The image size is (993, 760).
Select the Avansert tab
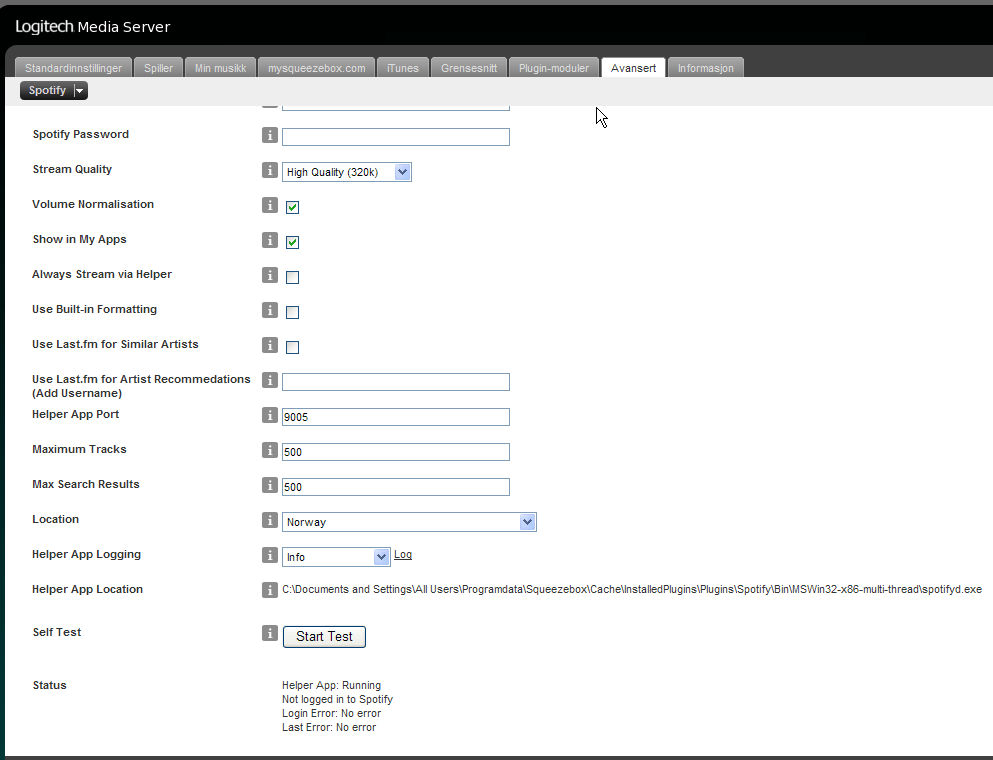point(633,68)
